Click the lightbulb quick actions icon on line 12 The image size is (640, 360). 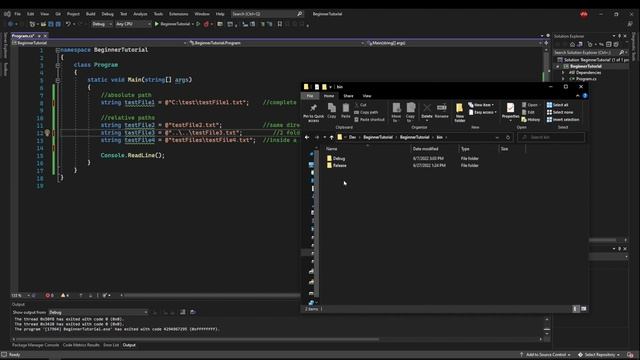coord(47,133)
